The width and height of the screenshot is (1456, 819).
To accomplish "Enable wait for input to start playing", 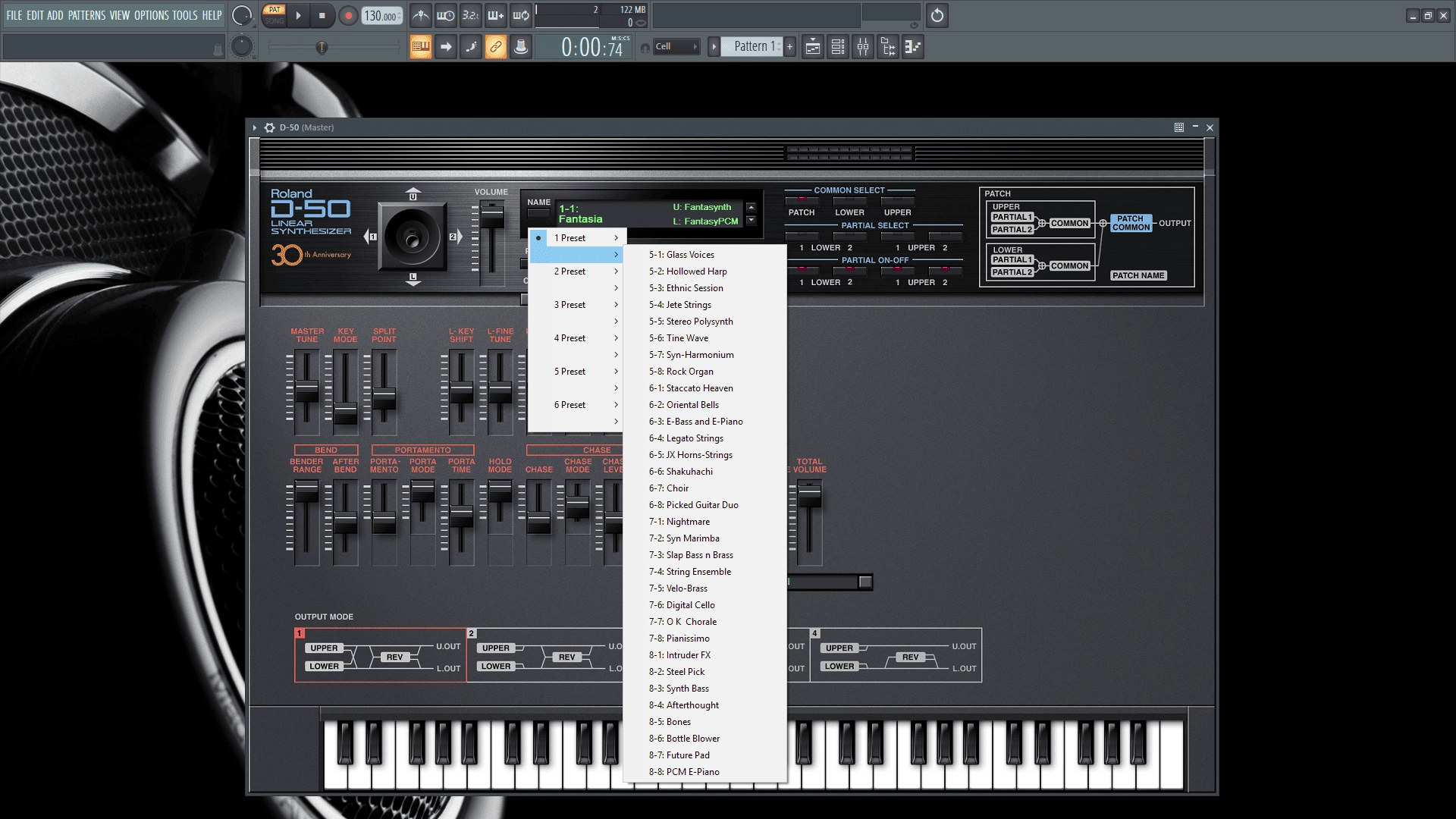I will 446,15.
